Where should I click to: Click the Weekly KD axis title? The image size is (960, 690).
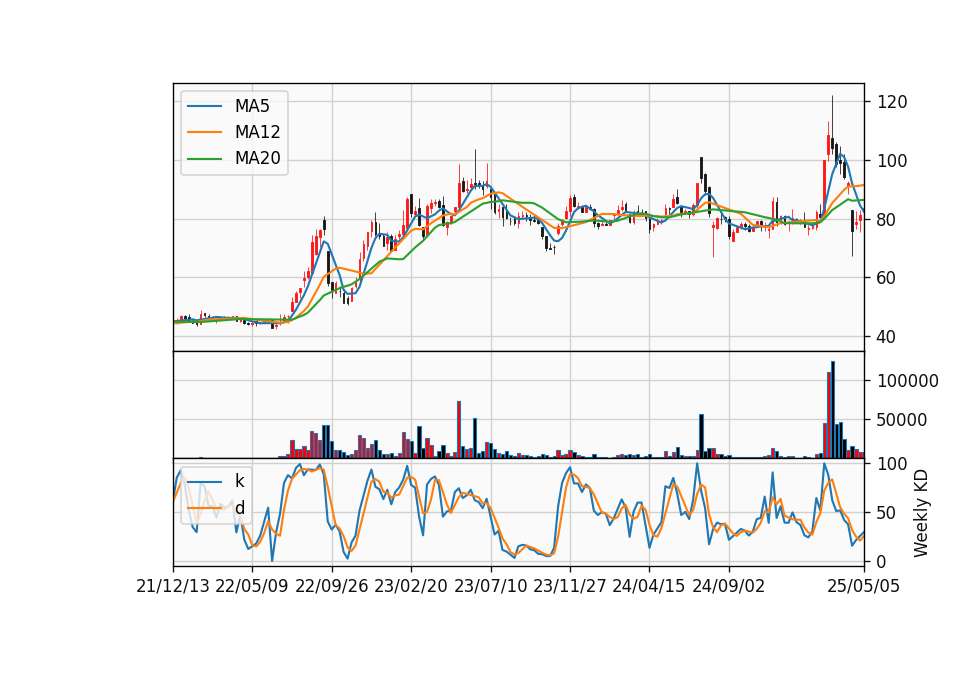pyautogui.click(x=921, y=514)
